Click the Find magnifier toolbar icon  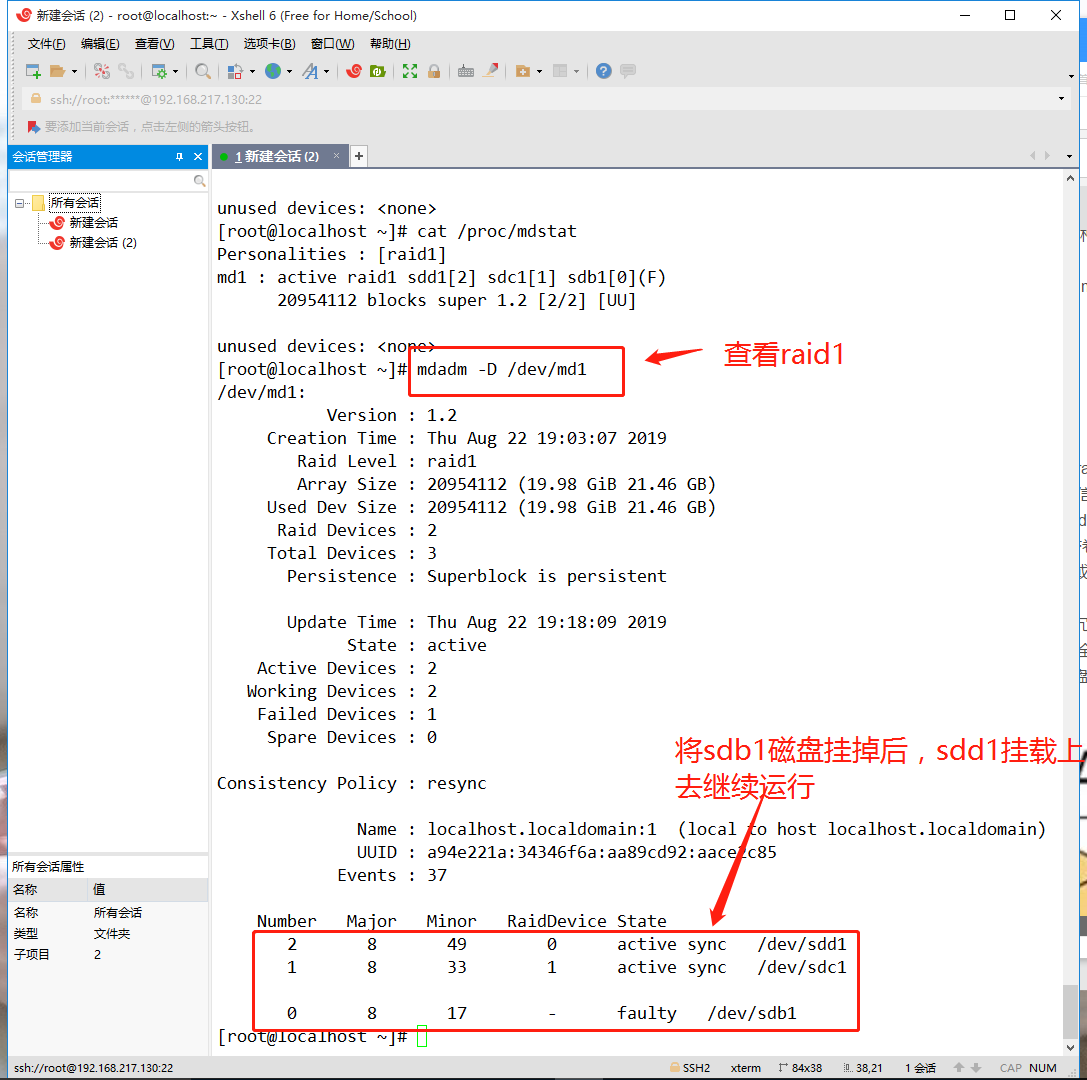click(202, 71)
